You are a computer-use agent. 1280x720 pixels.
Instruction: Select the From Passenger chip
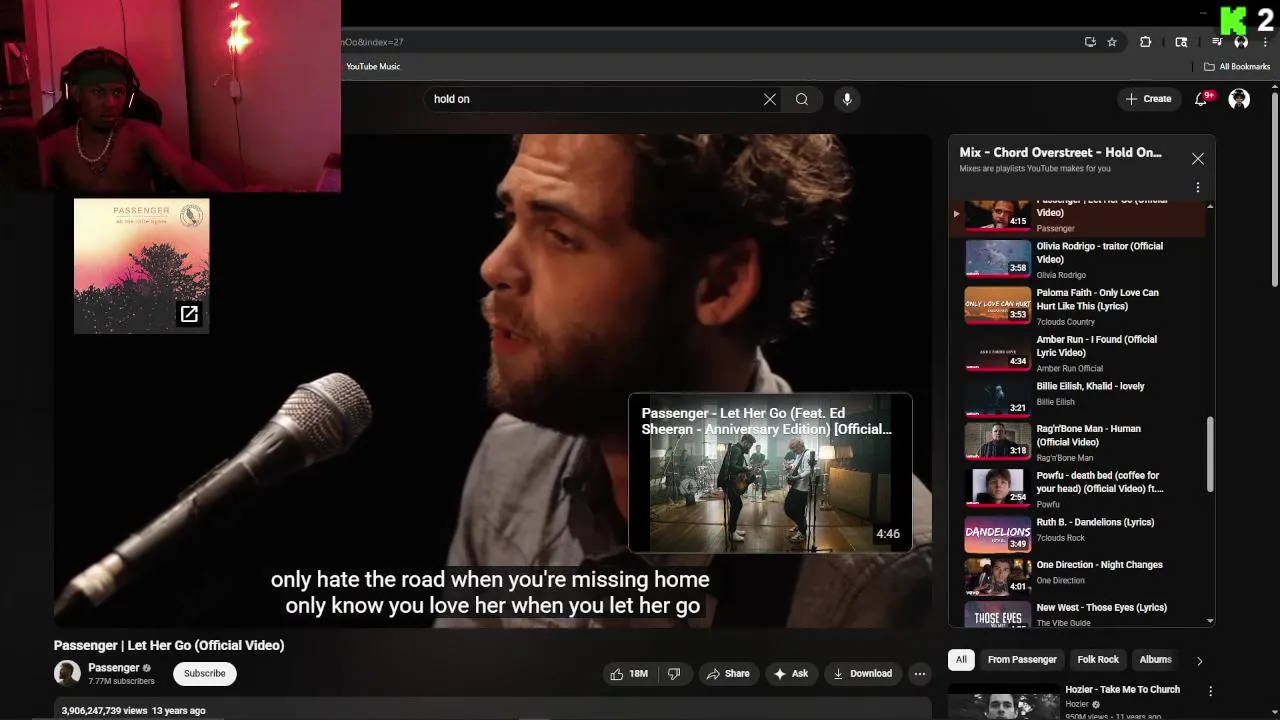pos(1022,659)
